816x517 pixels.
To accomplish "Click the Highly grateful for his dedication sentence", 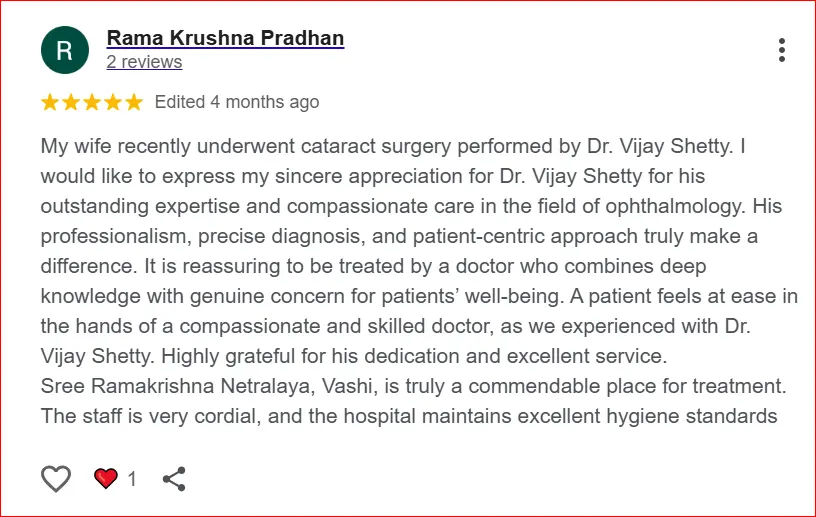I will point(414,357).
